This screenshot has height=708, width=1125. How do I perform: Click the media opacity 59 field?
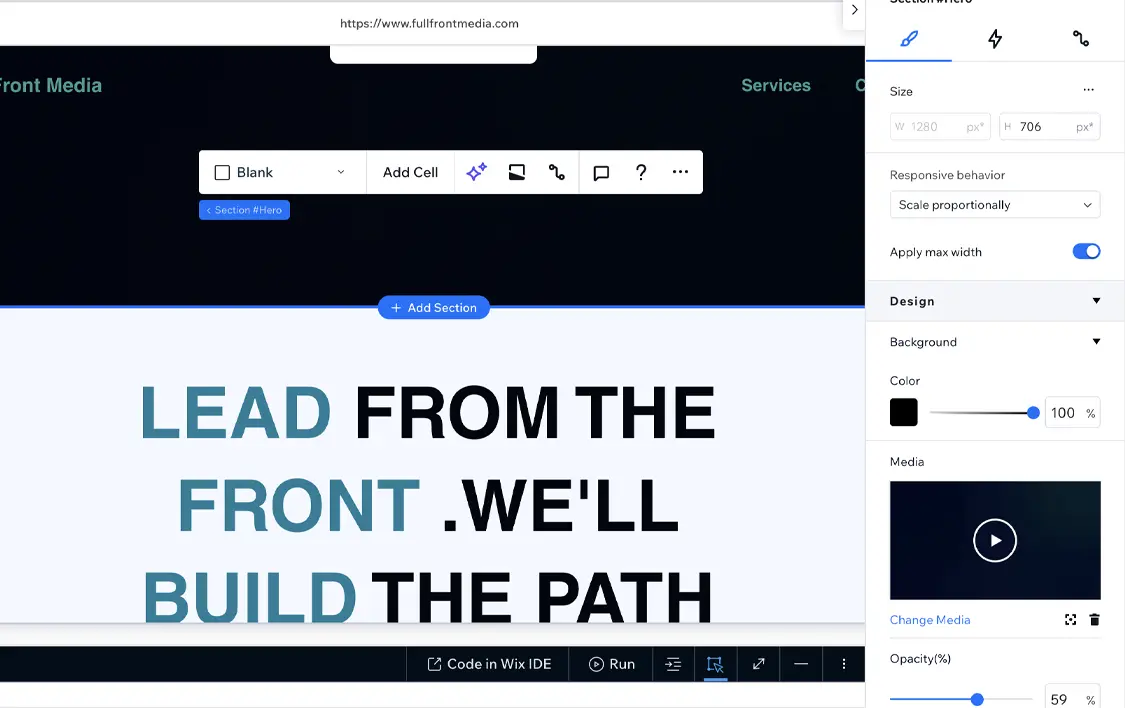click(x=1072, y=699)
